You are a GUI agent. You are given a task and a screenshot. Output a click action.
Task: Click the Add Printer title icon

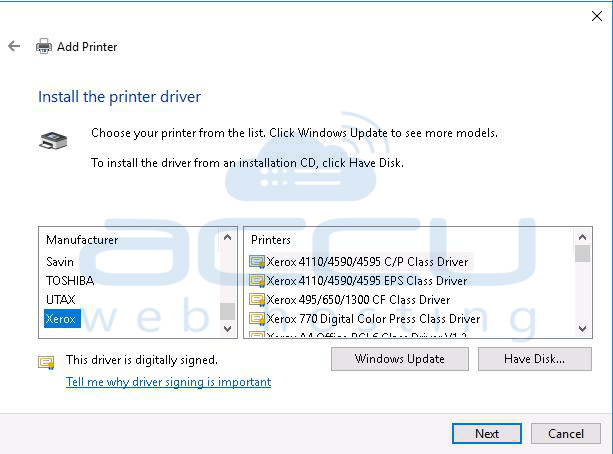[x=44, y=47]
